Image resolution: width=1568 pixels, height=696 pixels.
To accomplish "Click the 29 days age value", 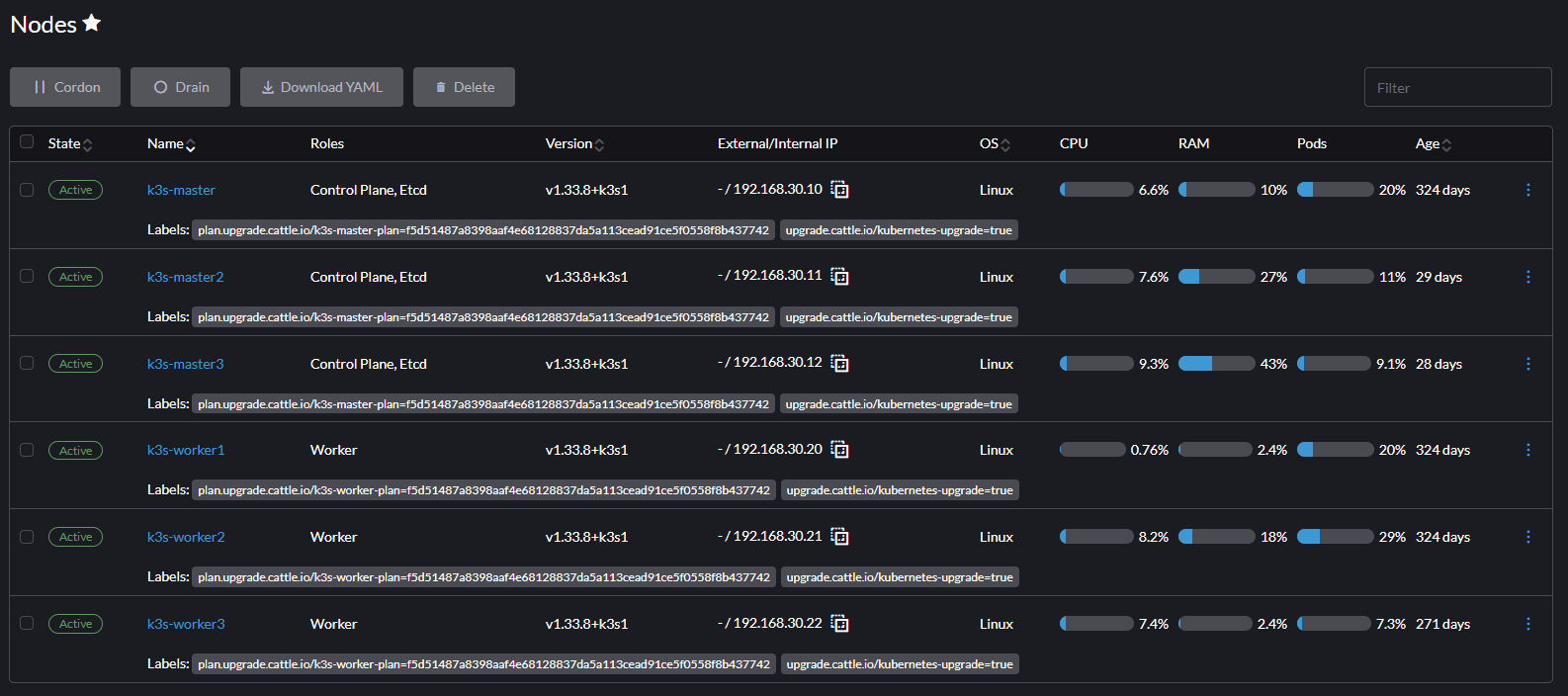I will pos(1438,277).
